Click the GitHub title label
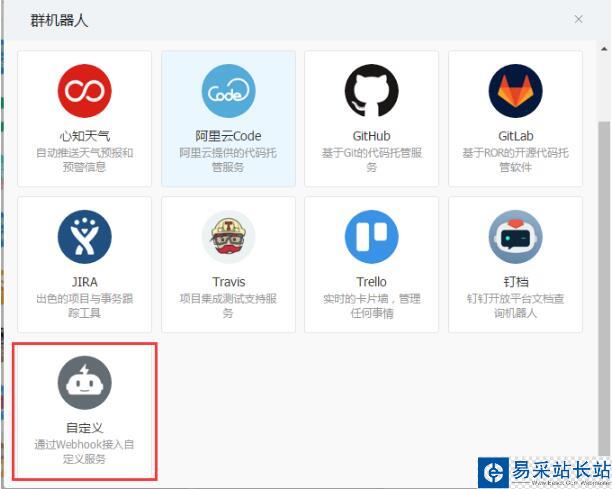Viewport: 612px width, 489px height. pos(372,136)
